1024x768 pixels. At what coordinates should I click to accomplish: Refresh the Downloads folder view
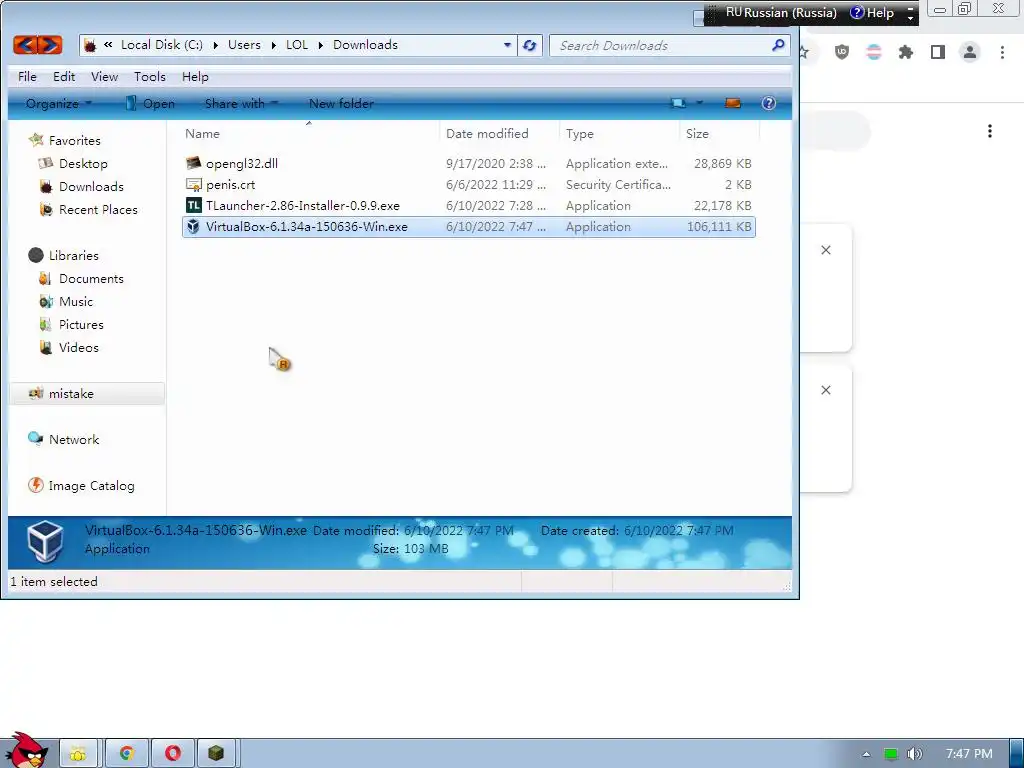tap(530, 46)
